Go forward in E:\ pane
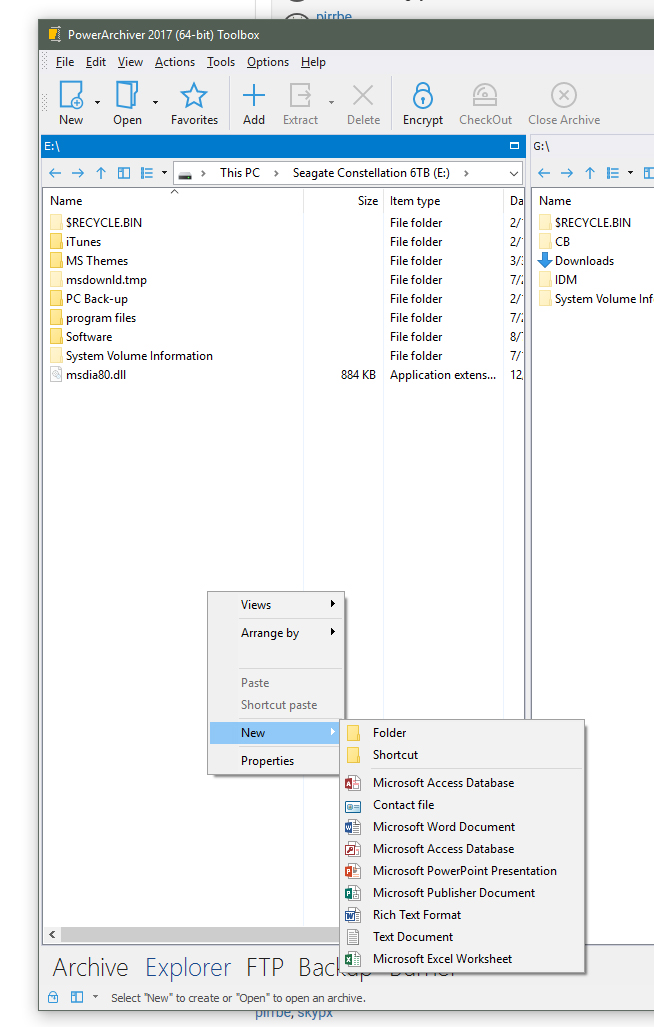 pos(78,173)
